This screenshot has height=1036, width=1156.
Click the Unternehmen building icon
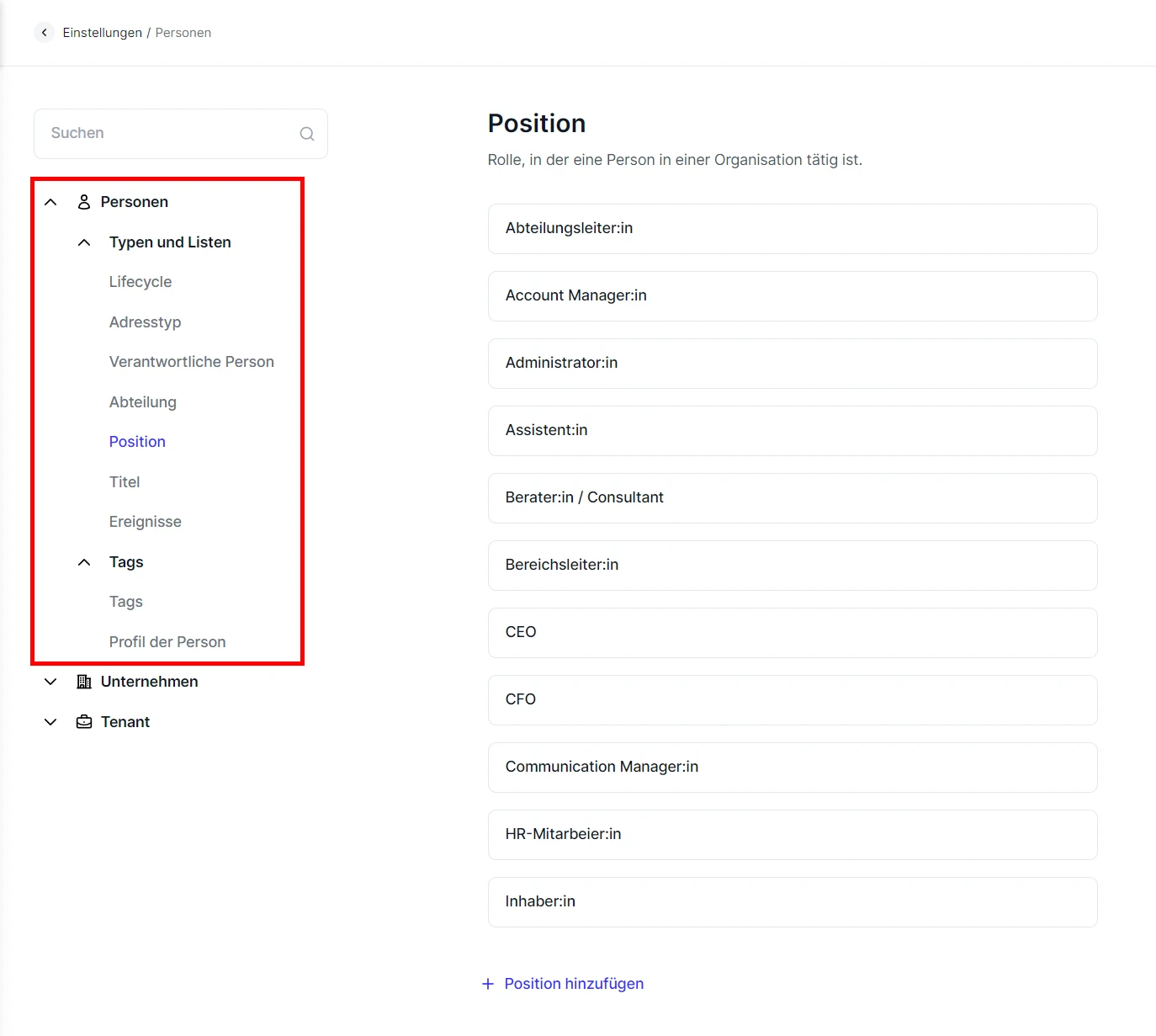tap(84, 682)
